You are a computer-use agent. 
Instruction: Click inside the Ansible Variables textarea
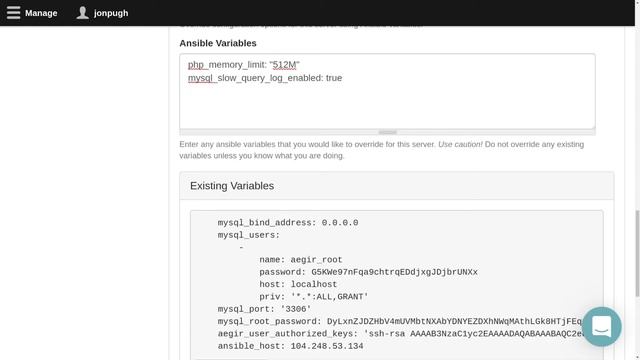[x=387, y=91]
